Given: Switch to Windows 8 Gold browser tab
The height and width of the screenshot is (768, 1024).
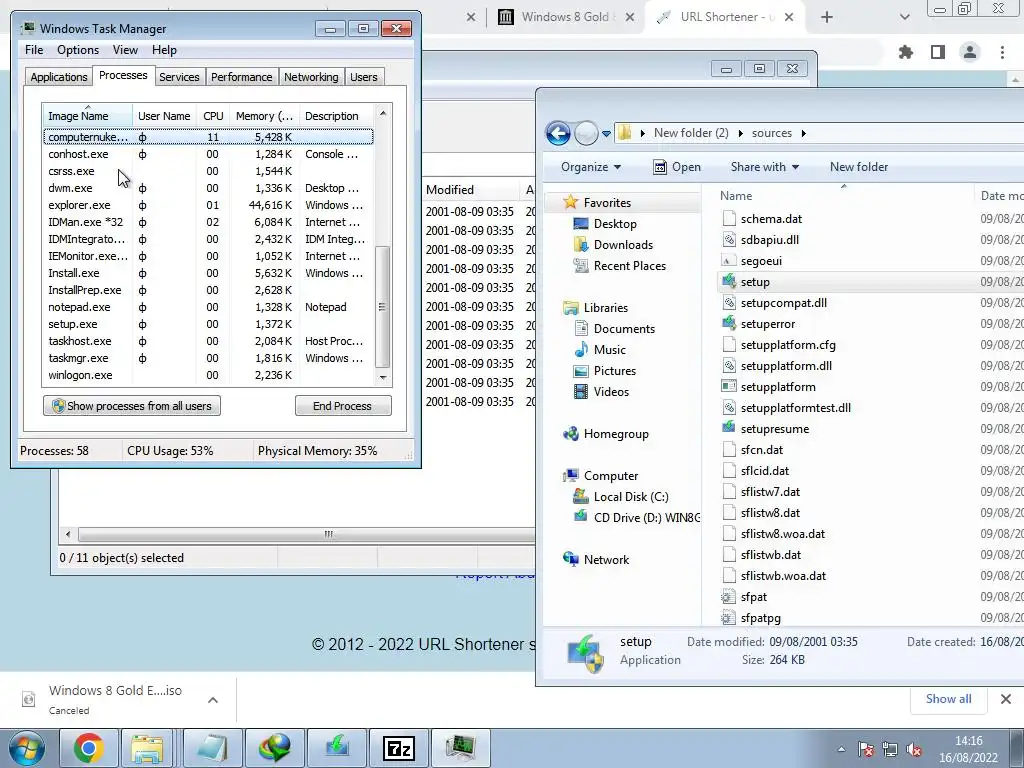Looking at the screenshot, I should [566, 17].
